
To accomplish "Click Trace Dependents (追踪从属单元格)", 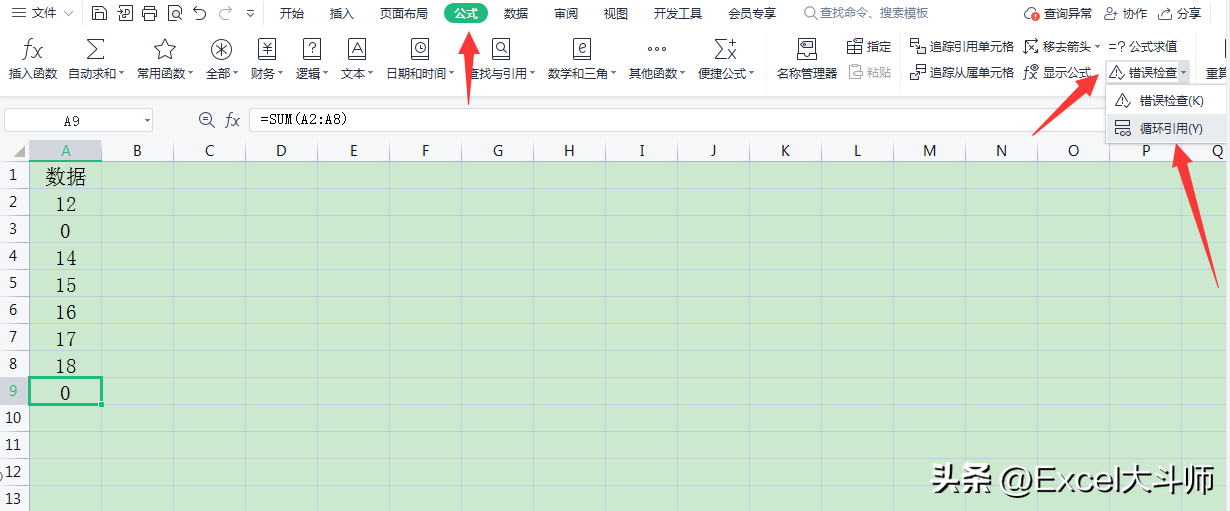I will 962,72.
